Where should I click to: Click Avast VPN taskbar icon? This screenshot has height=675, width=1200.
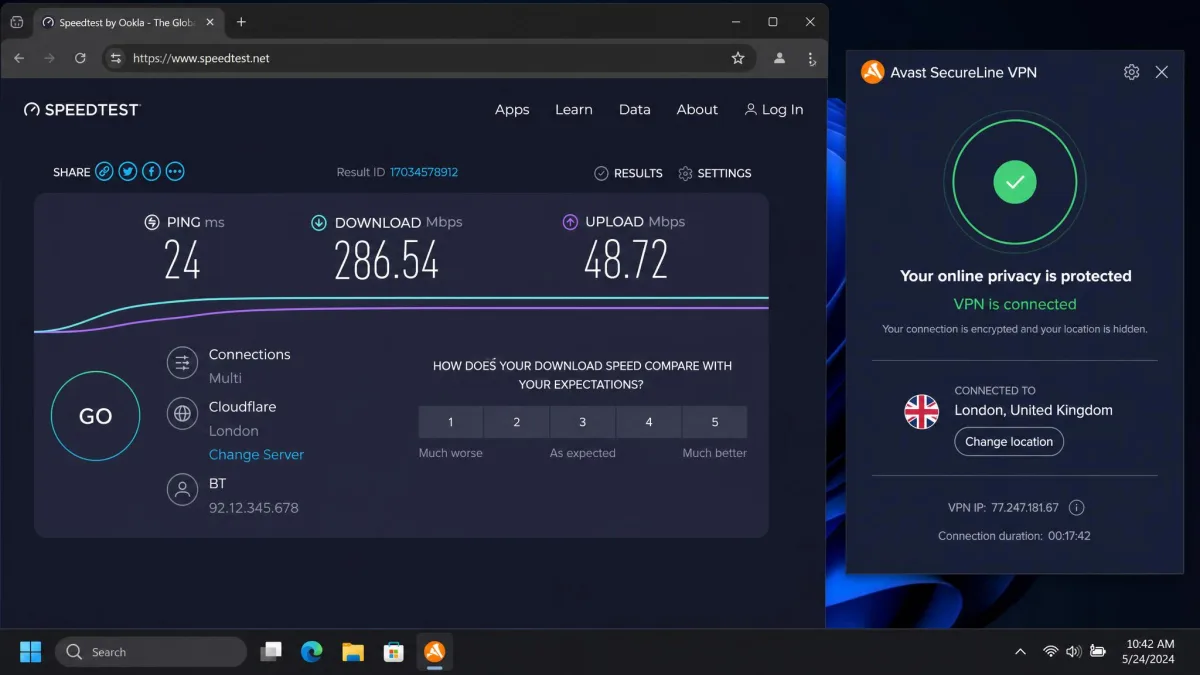click(x=435, y=652)
